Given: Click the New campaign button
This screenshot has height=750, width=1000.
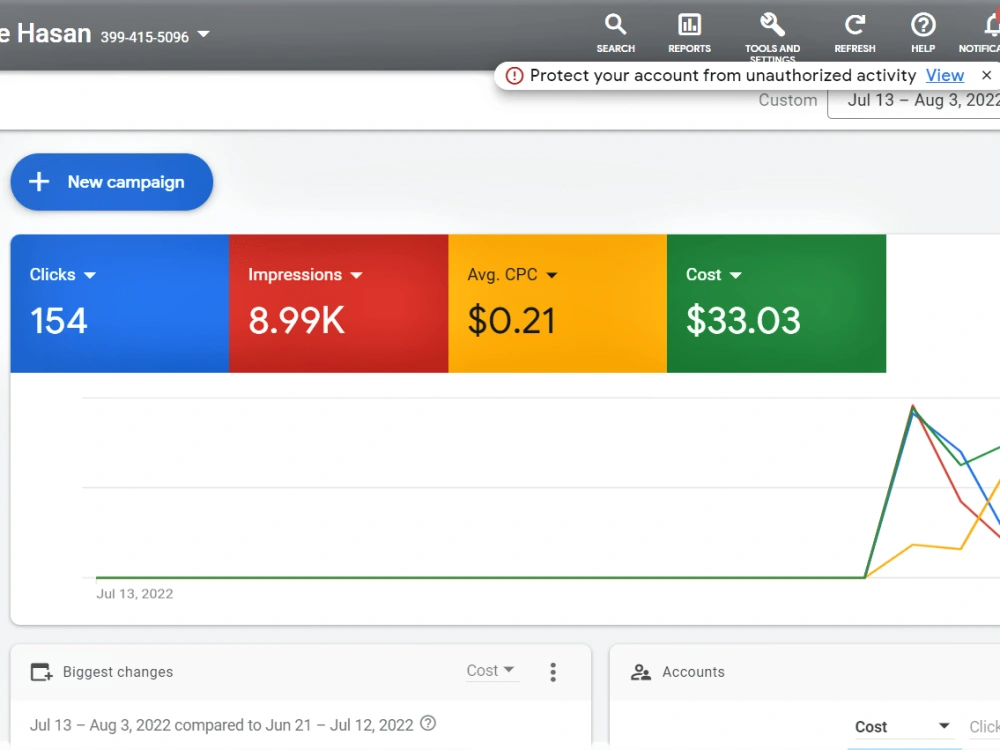Looking at the screenshot, I should pos(112,182).
